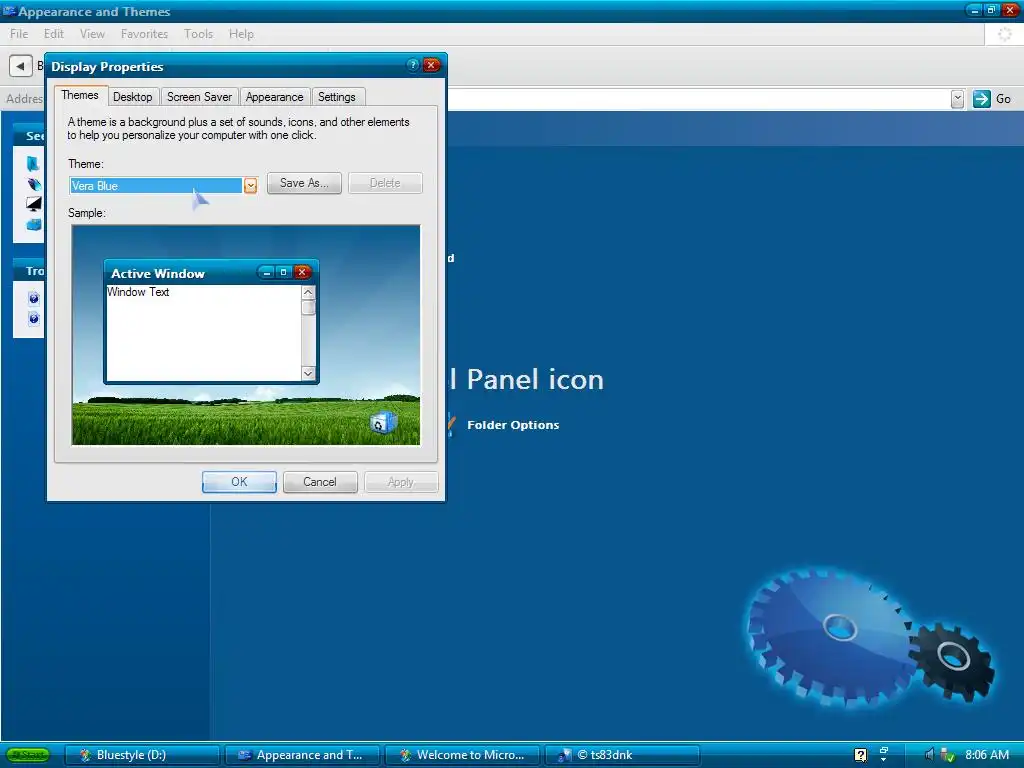Viewport: 1024px width, 768px height.
Task: Click the sample window scrollbar thumb
Action: [308, 308]
